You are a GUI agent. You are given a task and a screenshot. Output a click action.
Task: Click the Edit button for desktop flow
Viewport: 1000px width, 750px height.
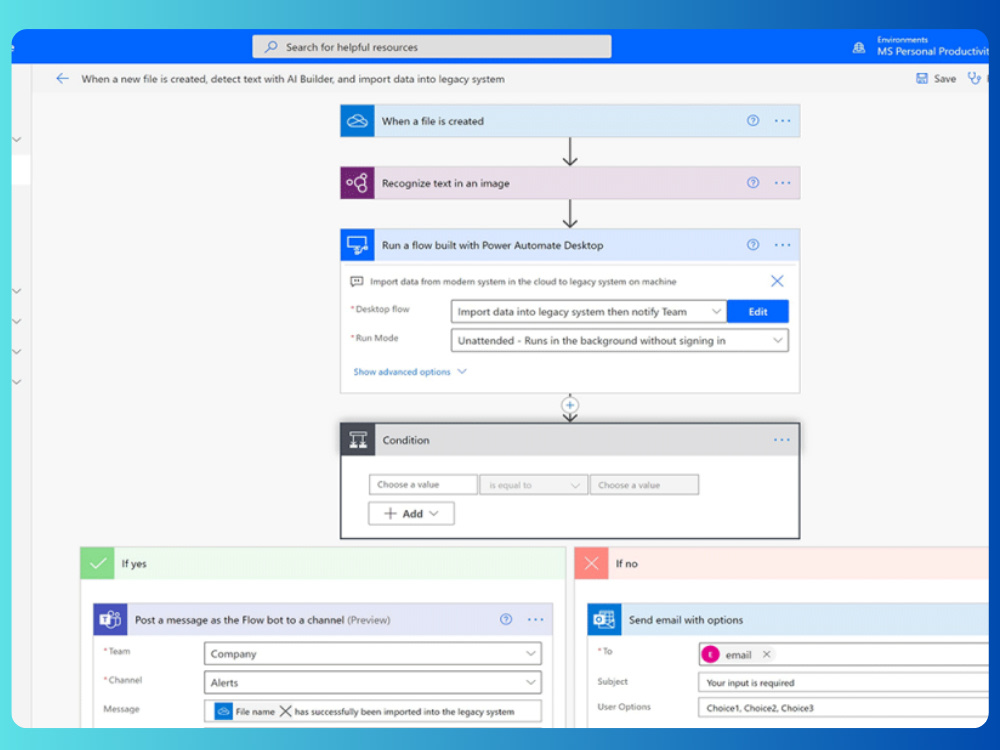(758, 311)
